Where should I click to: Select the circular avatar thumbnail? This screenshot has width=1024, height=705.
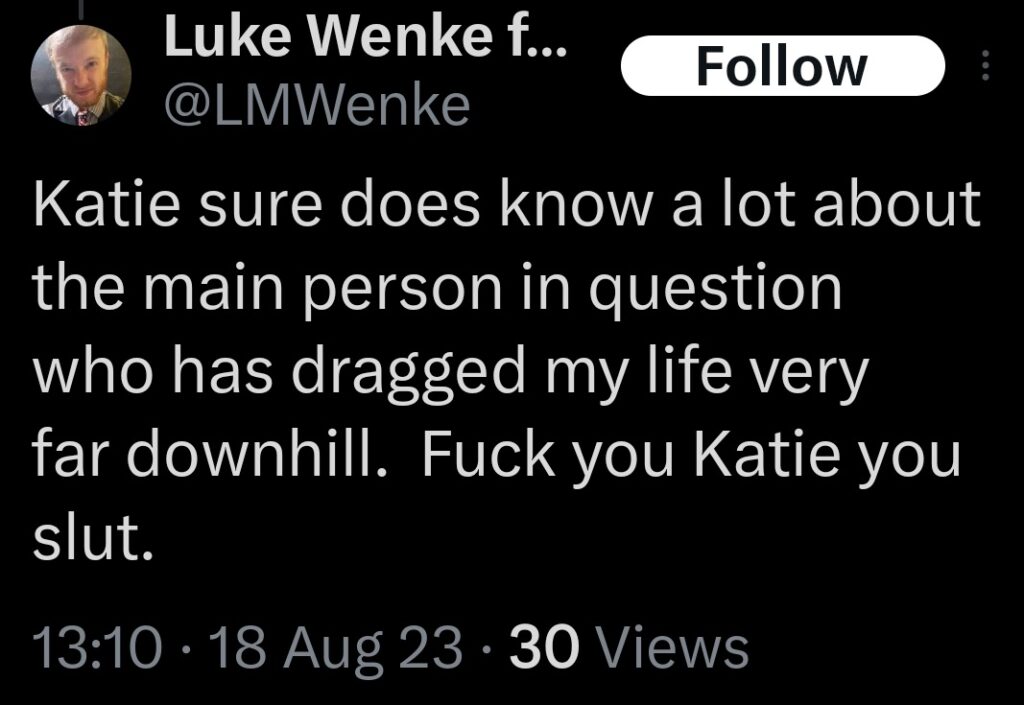tap(80, 75)
